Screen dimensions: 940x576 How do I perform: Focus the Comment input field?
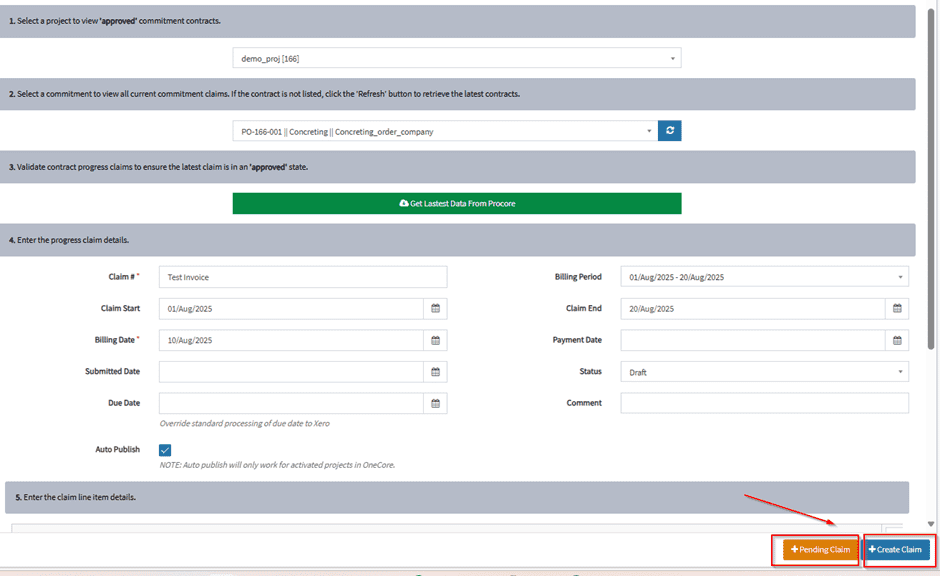764,403
